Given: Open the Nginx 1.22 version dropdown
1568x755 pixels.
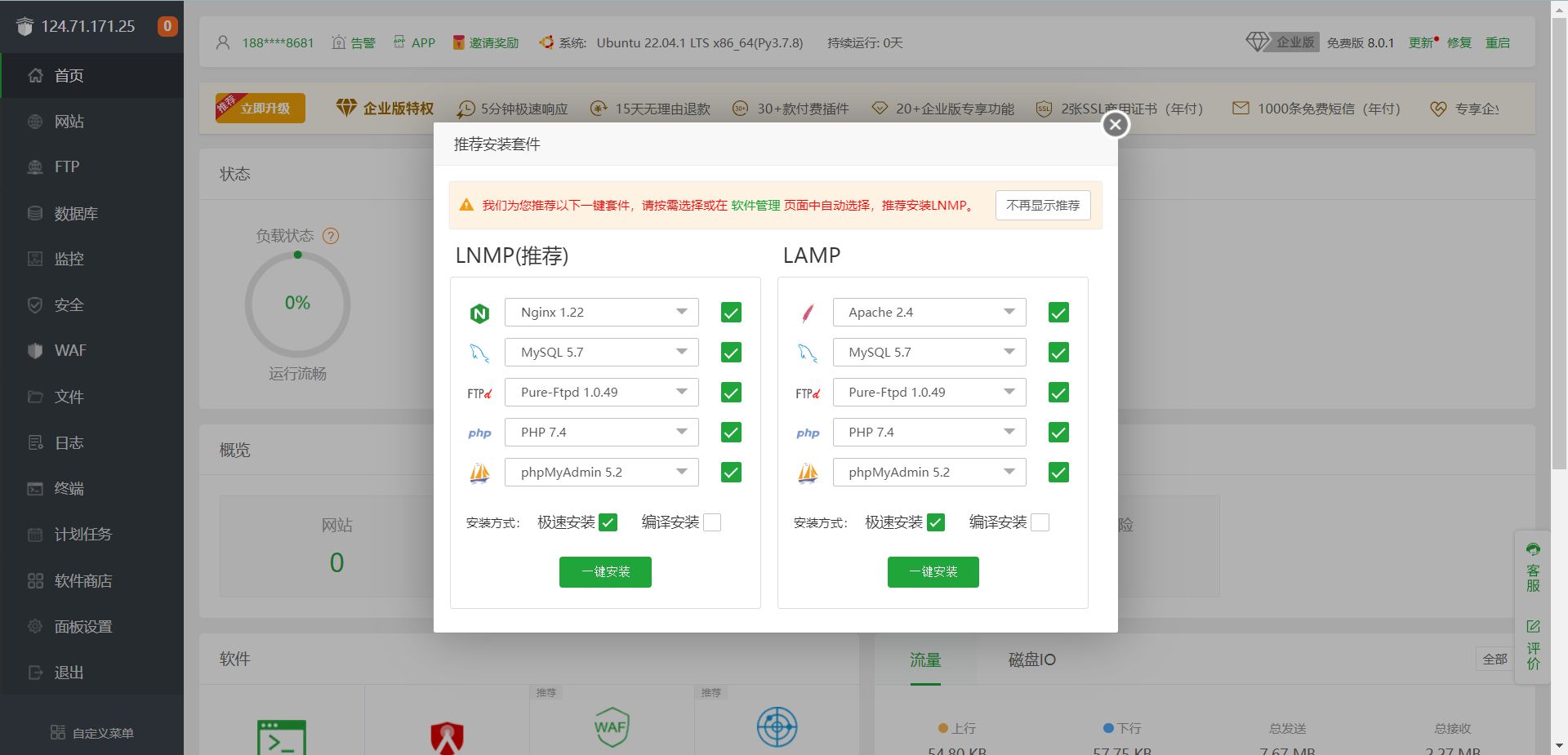Looking at the screenshot, I should (x=602, y=313).
